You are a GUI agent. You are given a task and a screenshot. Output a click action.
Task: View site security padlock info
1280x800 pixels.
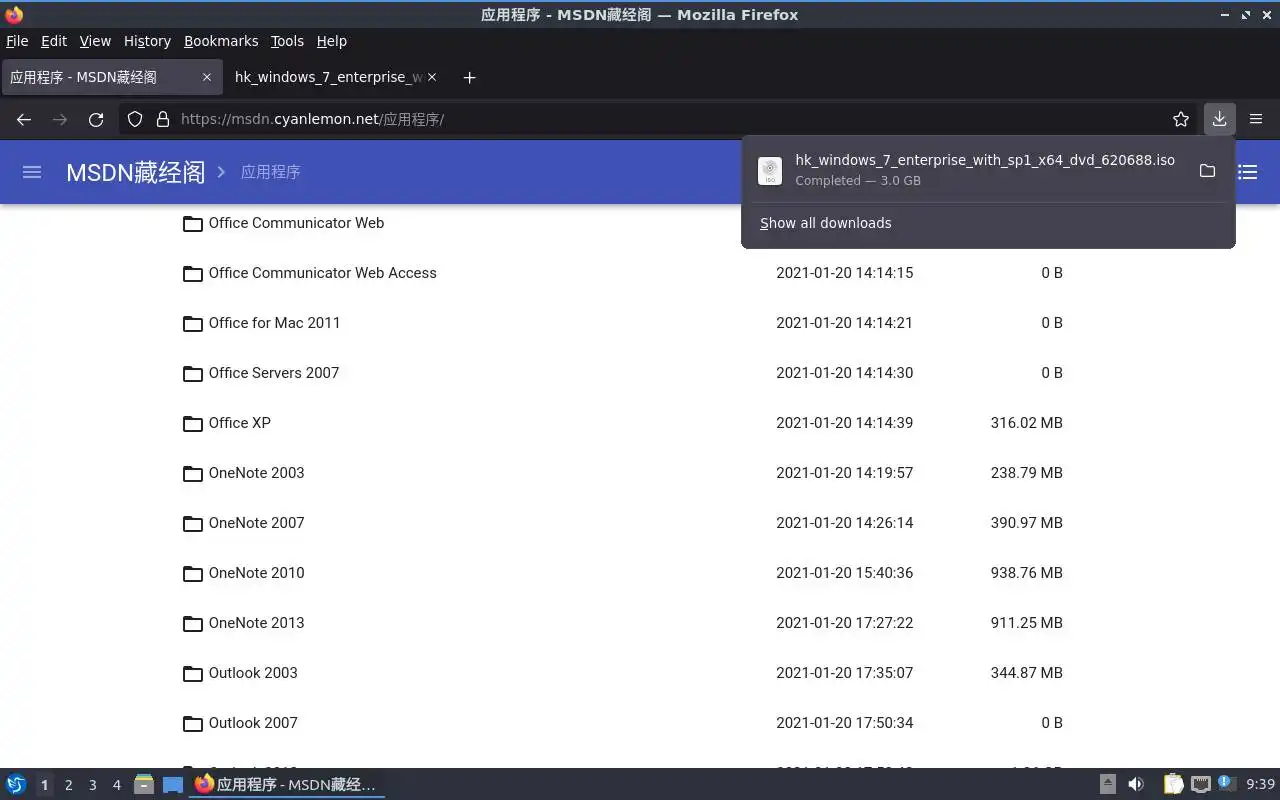(163, 119)
